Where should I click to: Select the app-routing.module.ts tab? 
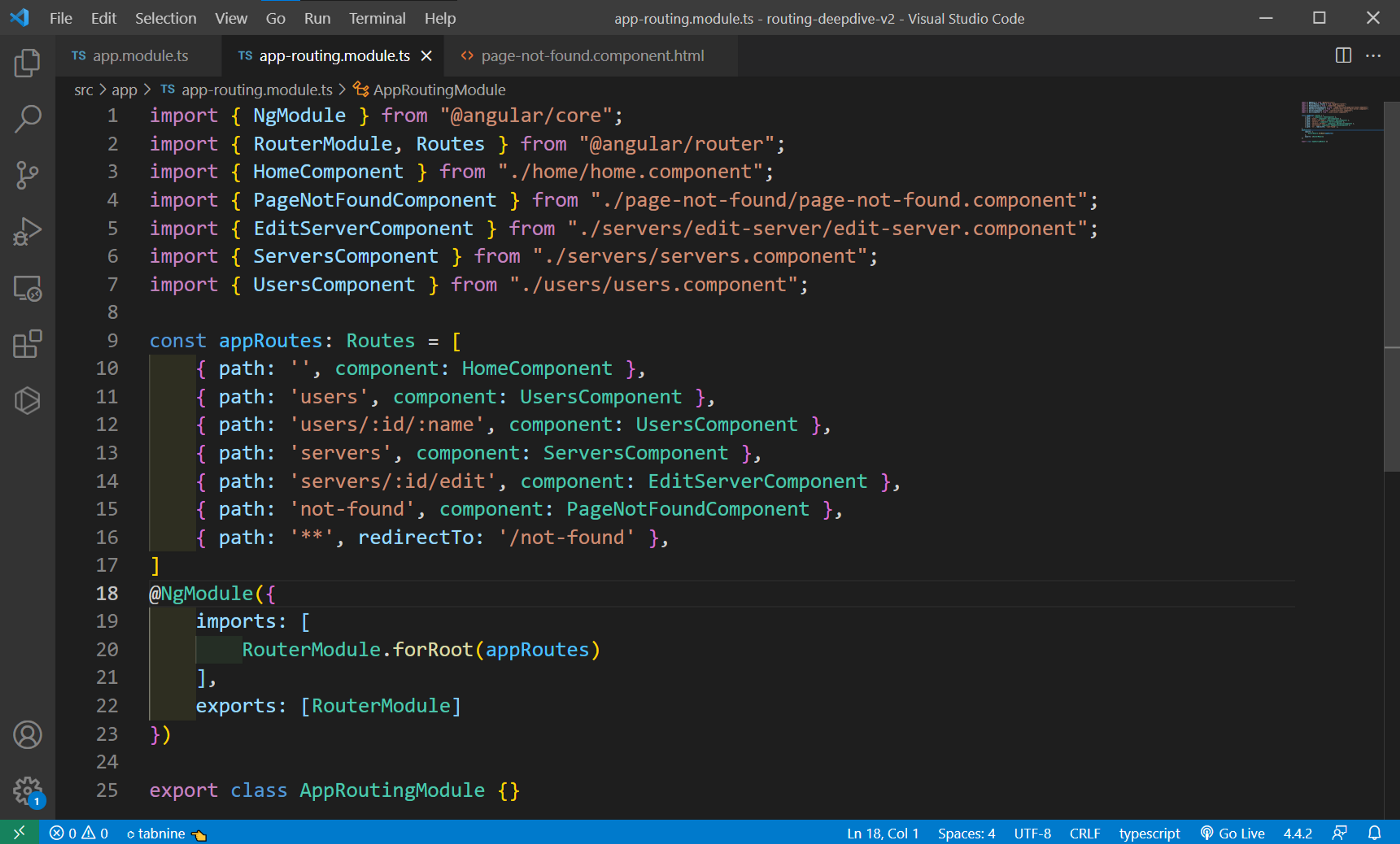[x=333, y=56]
